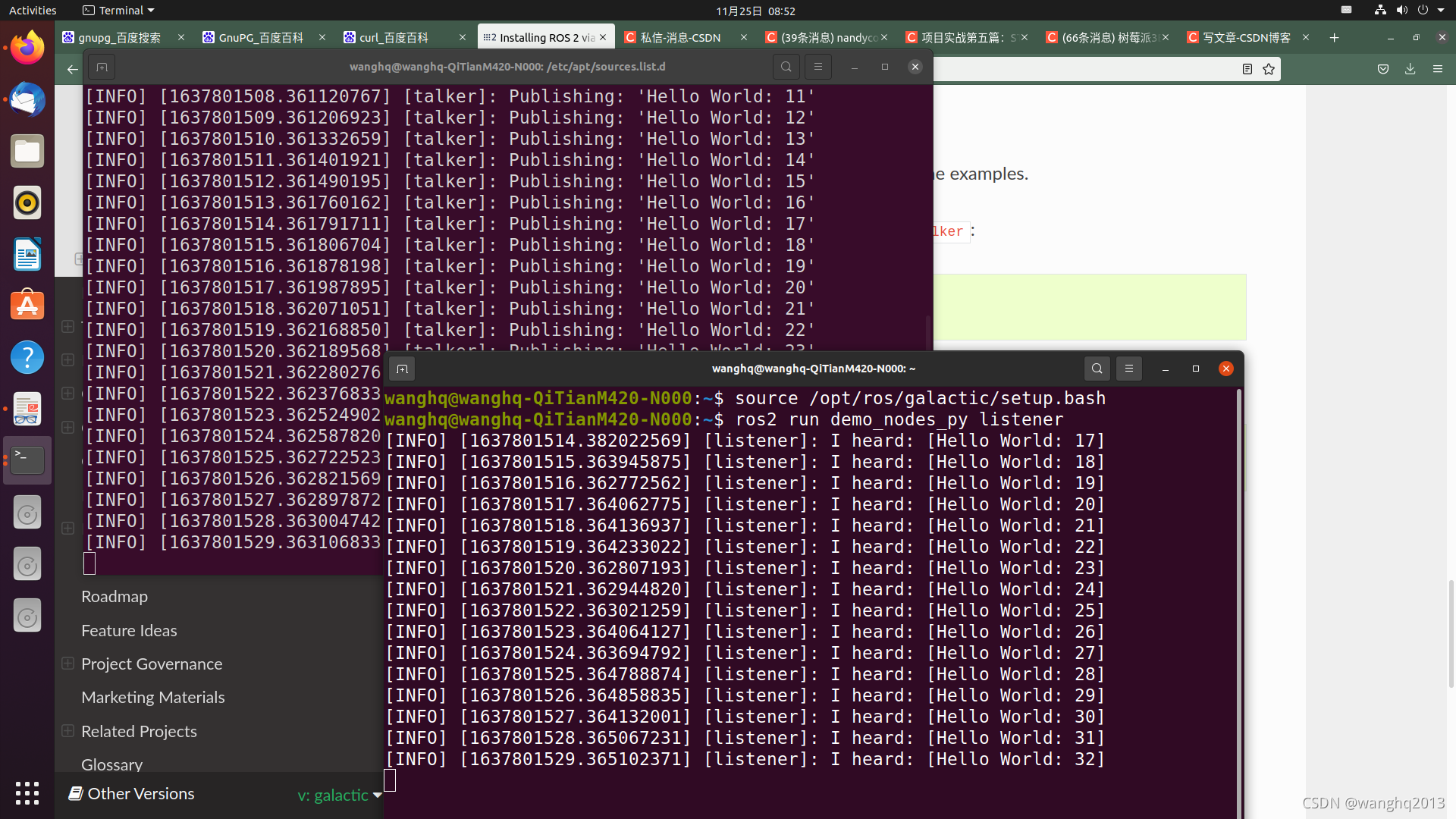Click the Glossary item in documentation sidebar
This screenshot has height=819, width=1456.
point(111,764)
